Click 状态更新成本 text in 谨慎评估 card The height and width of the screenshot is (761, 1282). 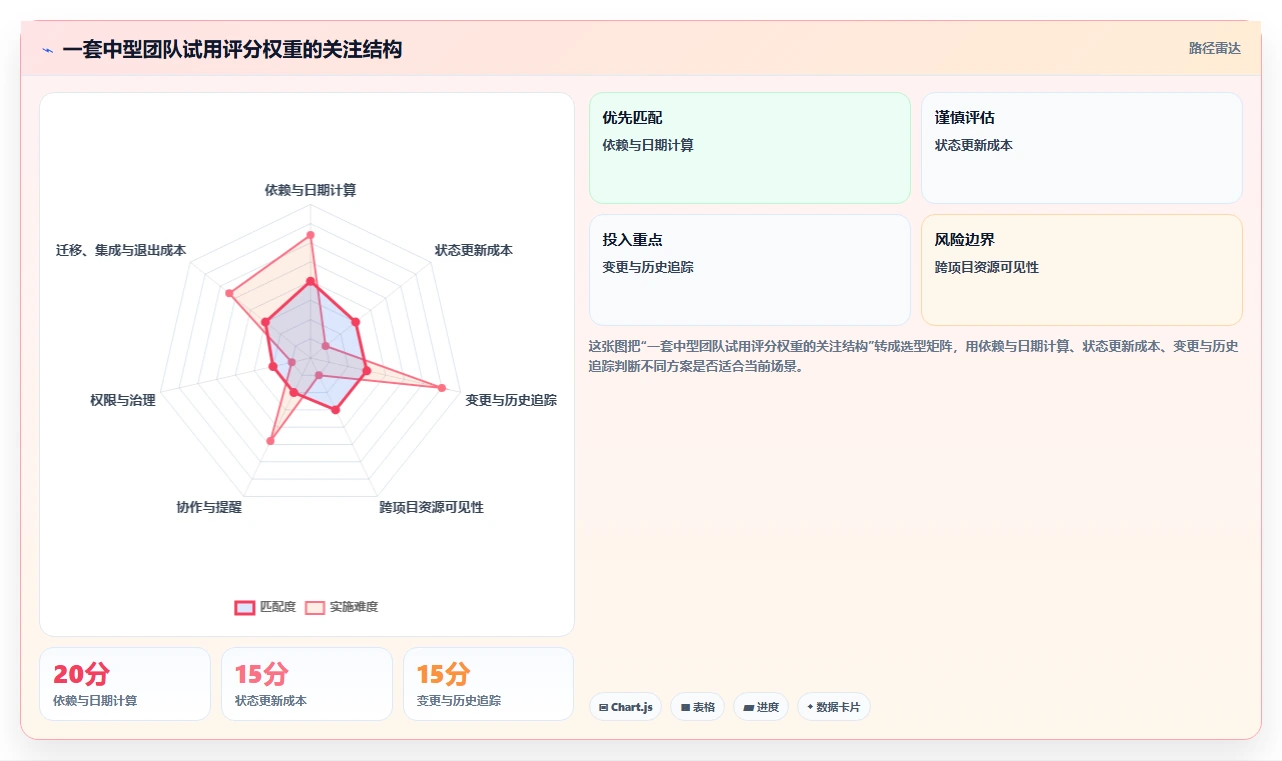coord(974,145)
